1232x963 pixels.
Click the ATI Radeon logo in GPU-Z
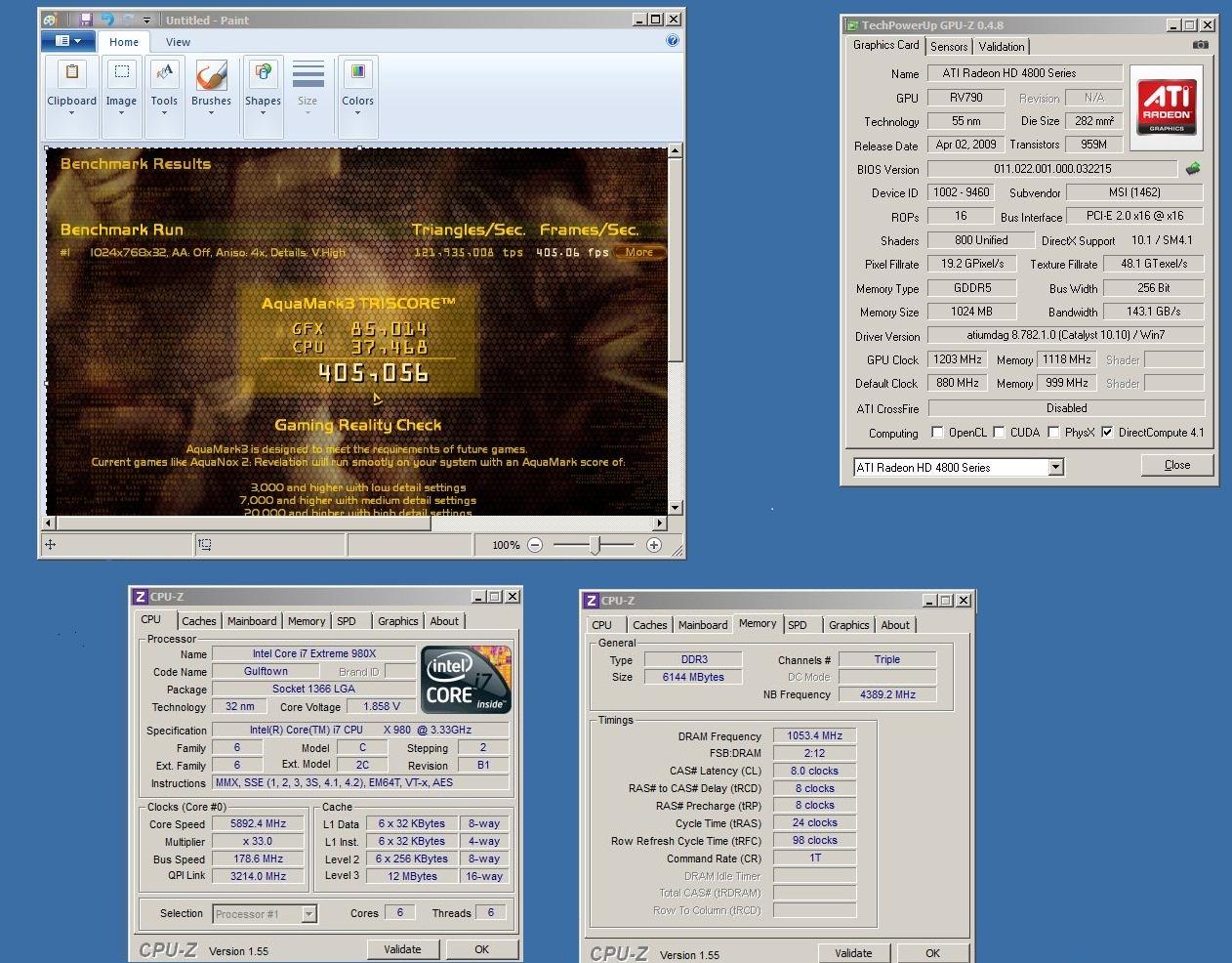click(x=1167, y=105)
